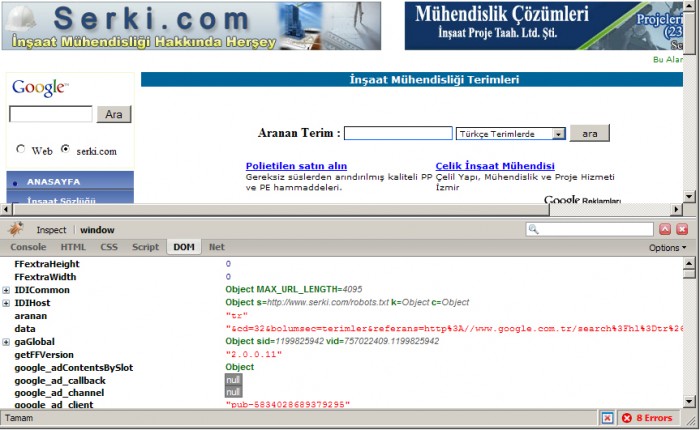Switch to the Console tab
Screen dimensions: 700x430
[x=28, y=247]
